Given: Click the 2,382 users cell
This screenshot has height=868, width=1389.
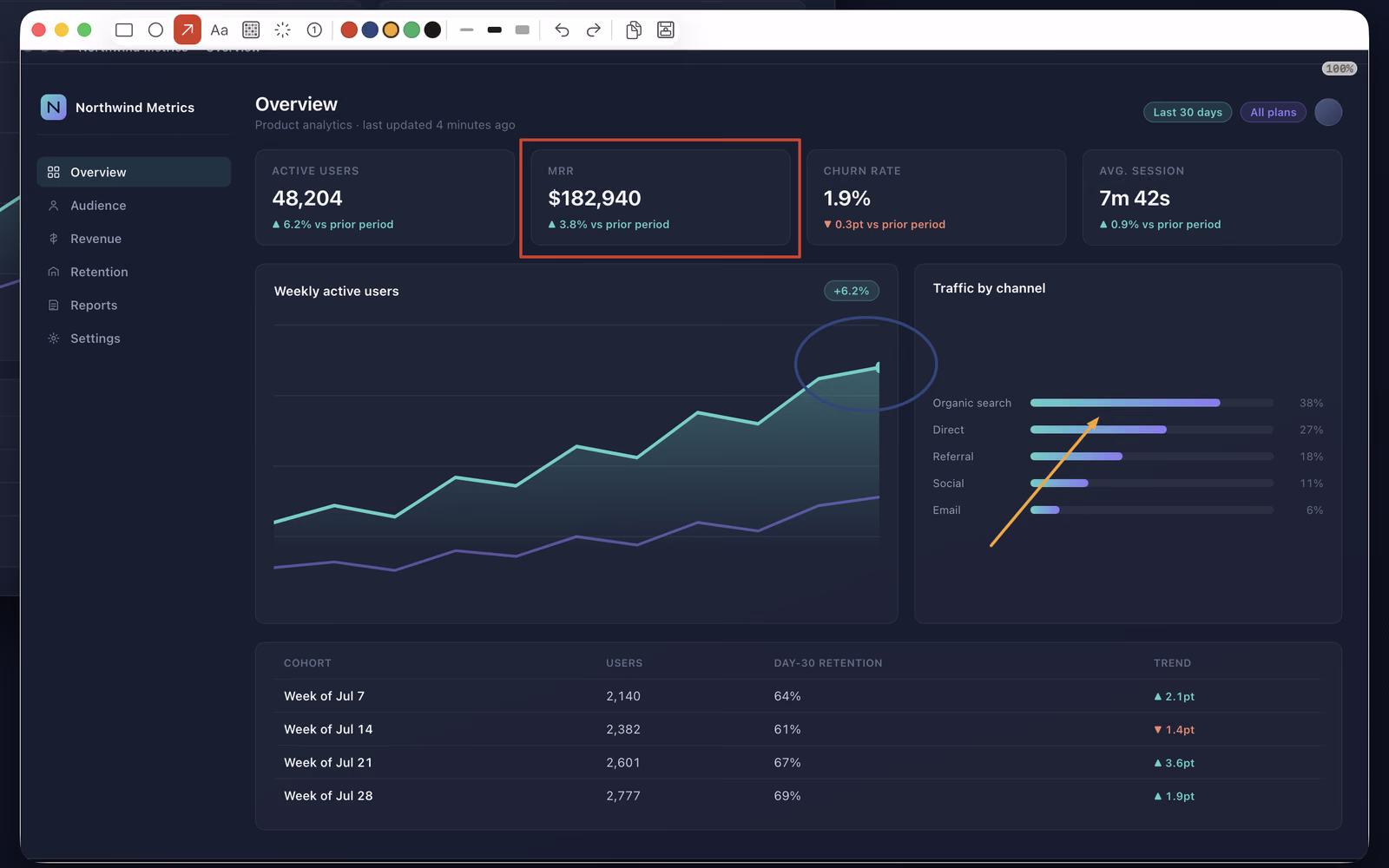Looking at the screenshot, I should pyautogui.click(x=623, y=729).
